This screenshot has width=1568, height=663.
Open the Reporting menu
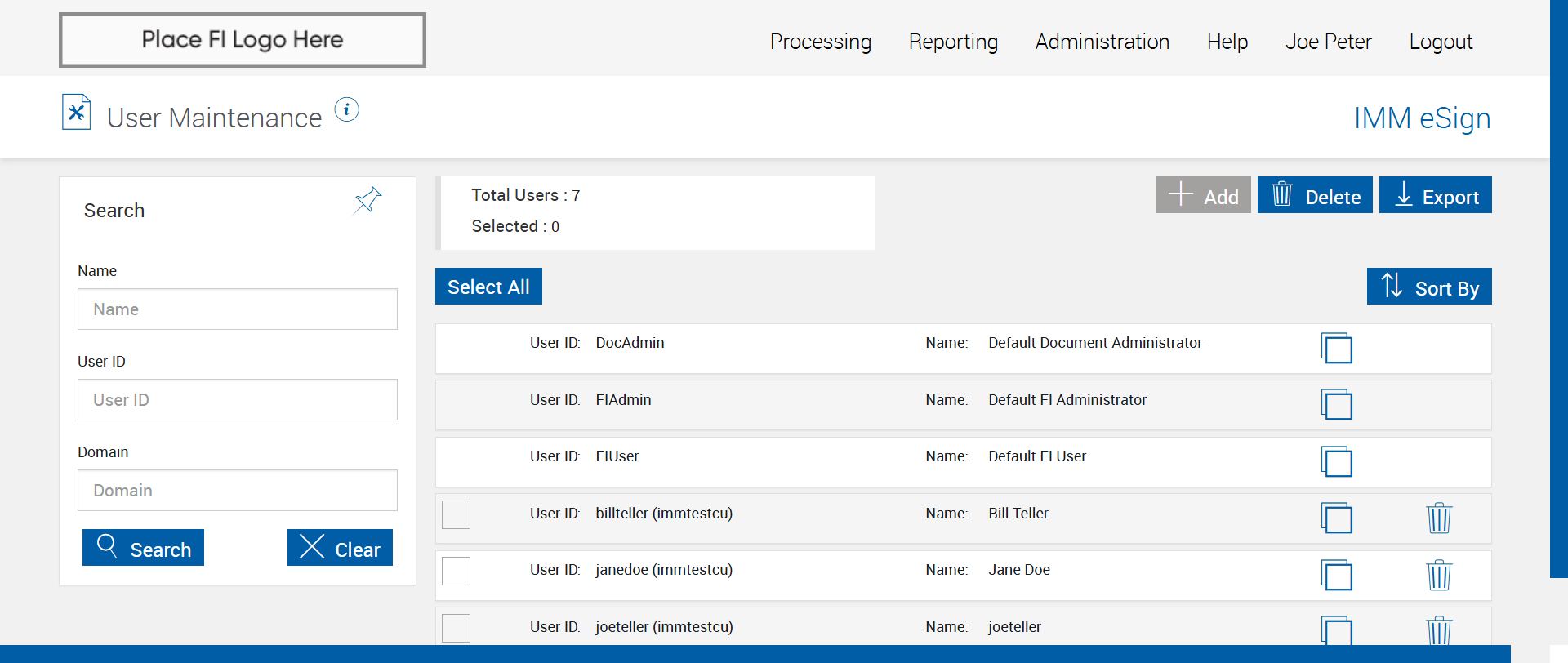click(953, 42)
